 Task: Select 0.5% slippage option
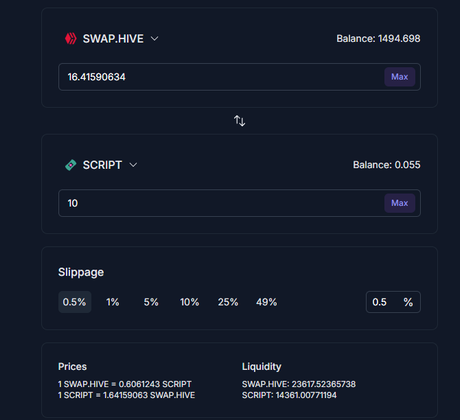75,302
